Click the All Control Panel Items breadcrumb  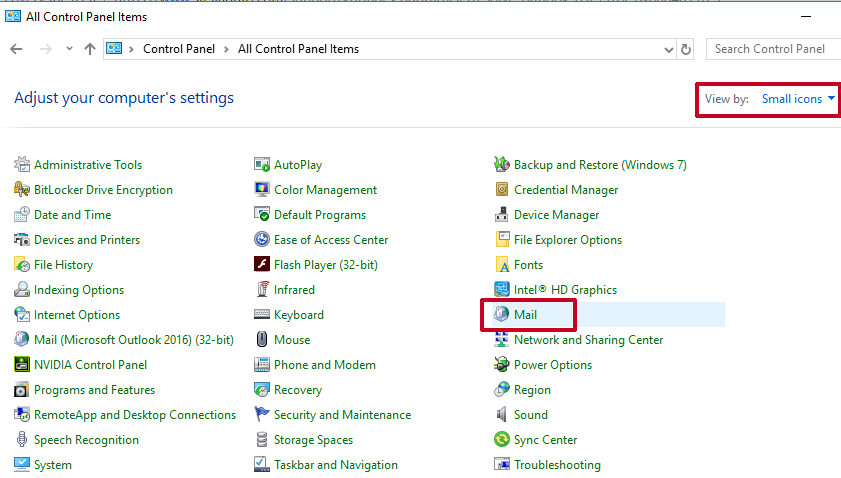pyautogui.click(x=298, y=49)
